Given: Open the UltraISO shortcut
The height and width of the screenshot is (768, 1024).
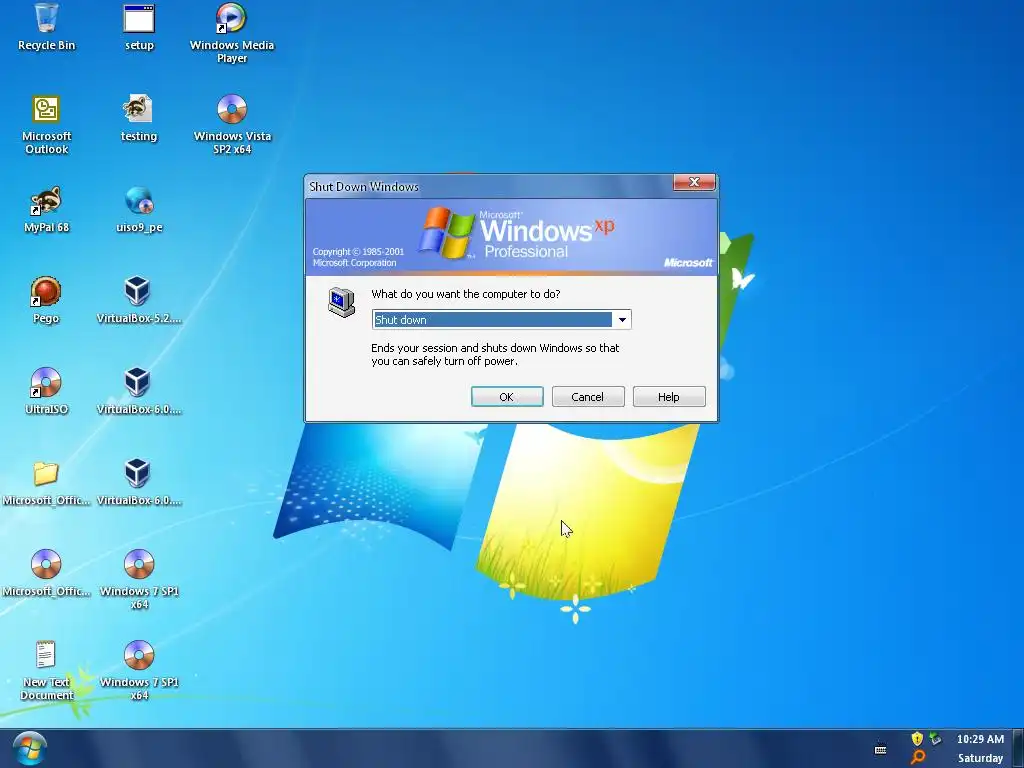Looking at the screenshot, I should click(46, 391).
